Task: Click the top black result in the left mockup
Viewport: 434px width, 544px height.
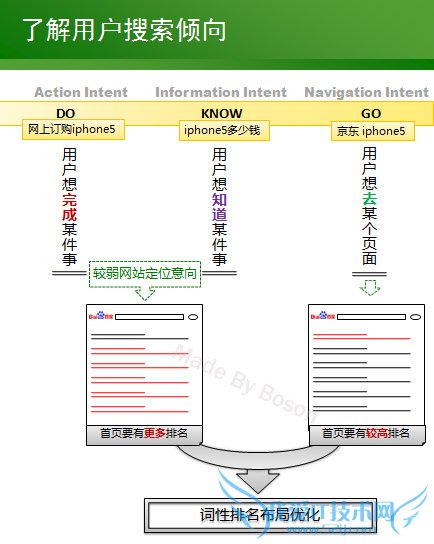Action: click(139, 336)
